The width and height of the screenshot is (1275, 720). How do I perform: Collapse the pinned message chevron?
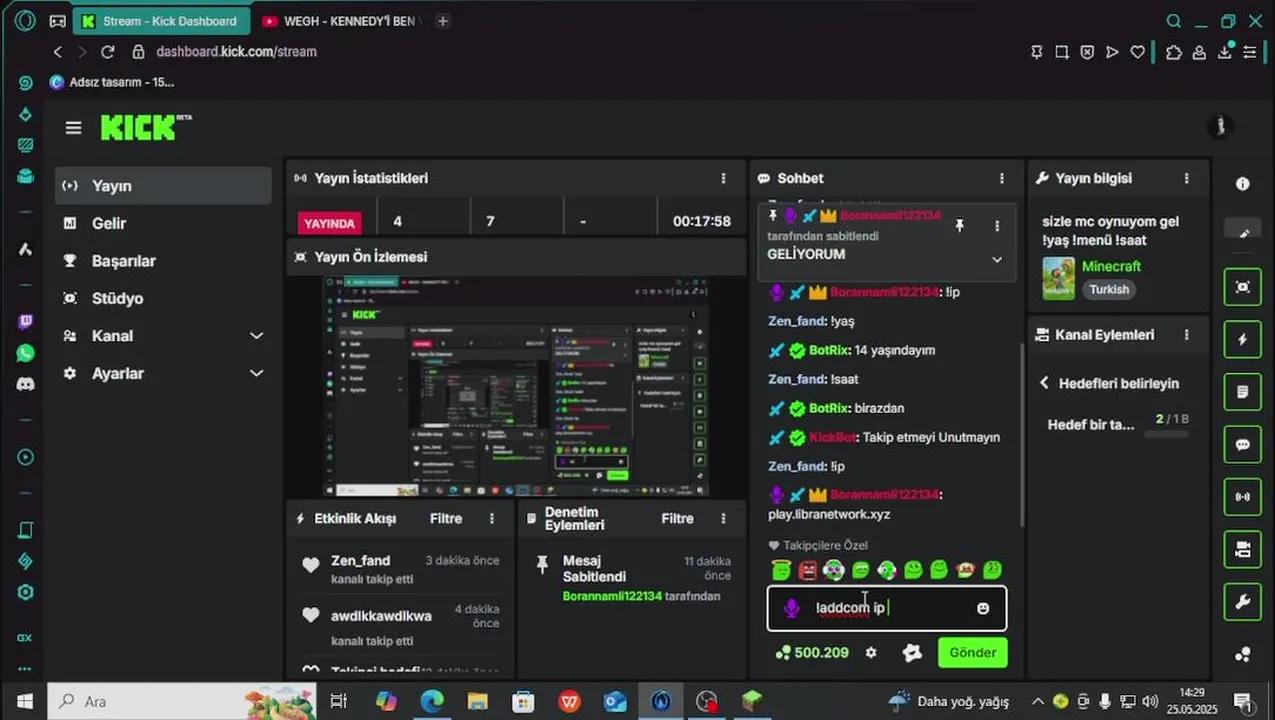997,259
